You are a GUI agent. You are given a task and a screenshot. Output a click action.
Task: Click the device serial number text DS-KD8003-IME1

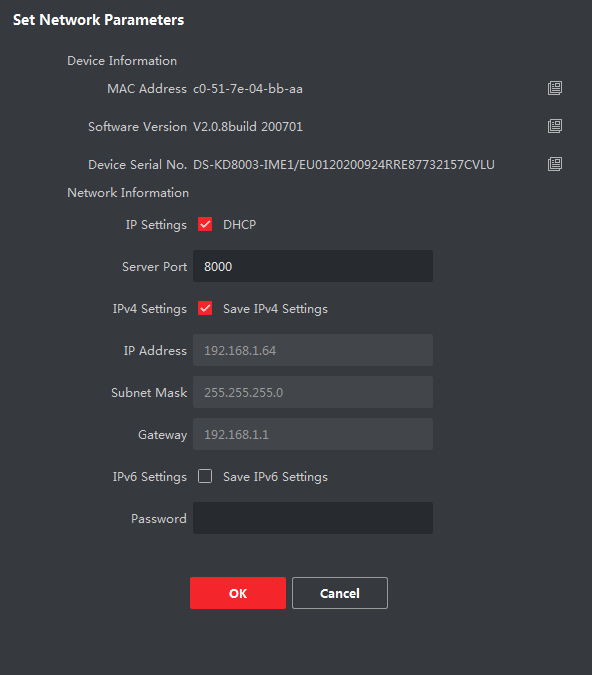[x=344, y=164]
